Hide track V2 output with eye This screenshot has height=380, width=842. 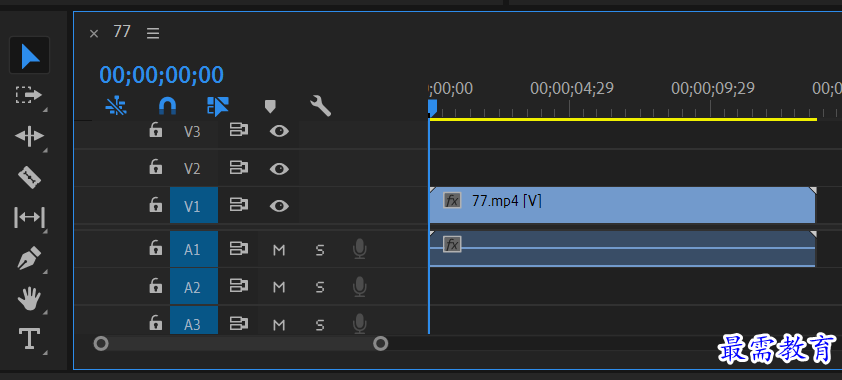pyautogui.click(x=279, y=169)
